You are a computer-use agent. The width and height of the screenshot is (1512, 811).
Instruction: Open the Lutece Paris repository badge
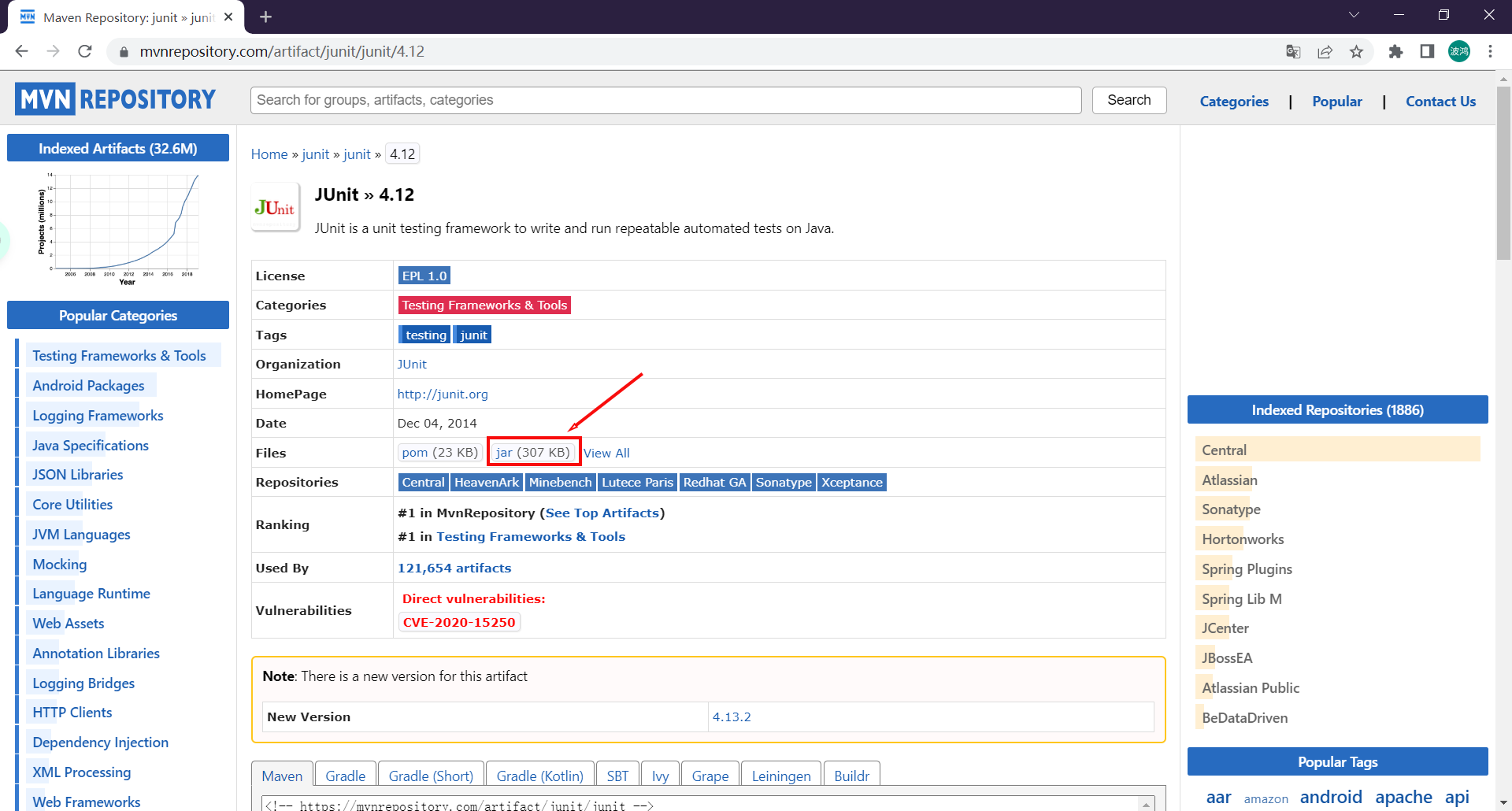pos(637,483)
